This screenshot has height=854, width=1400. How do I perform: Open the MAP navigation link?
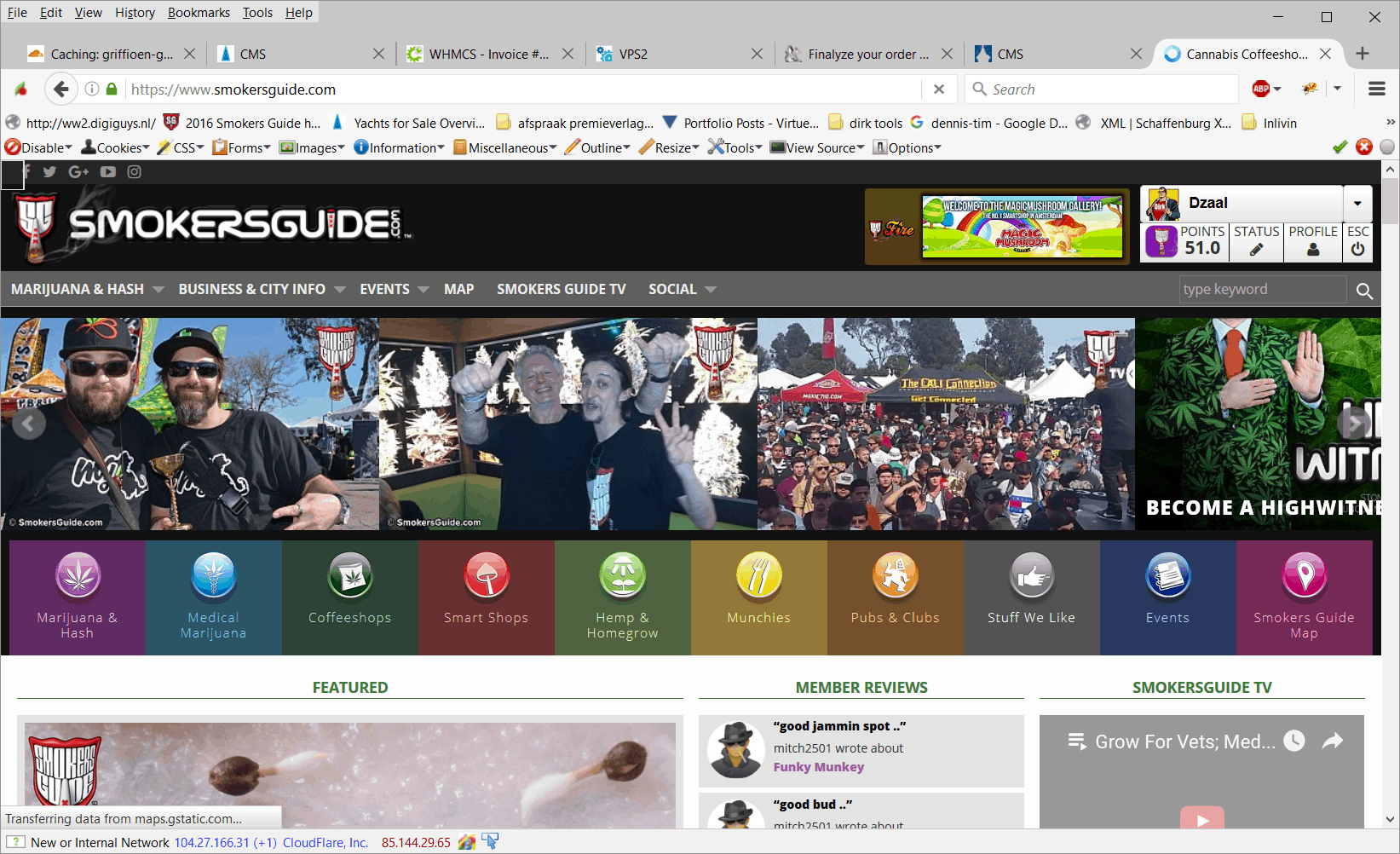click(458, 289)
